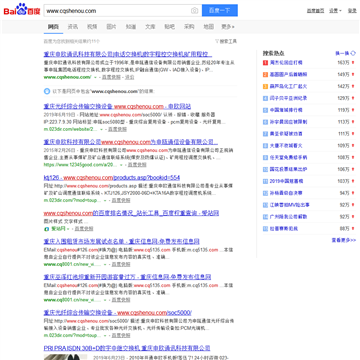Click the 登录 link
This screenshot has height=360, width=360.
point(352,11)
